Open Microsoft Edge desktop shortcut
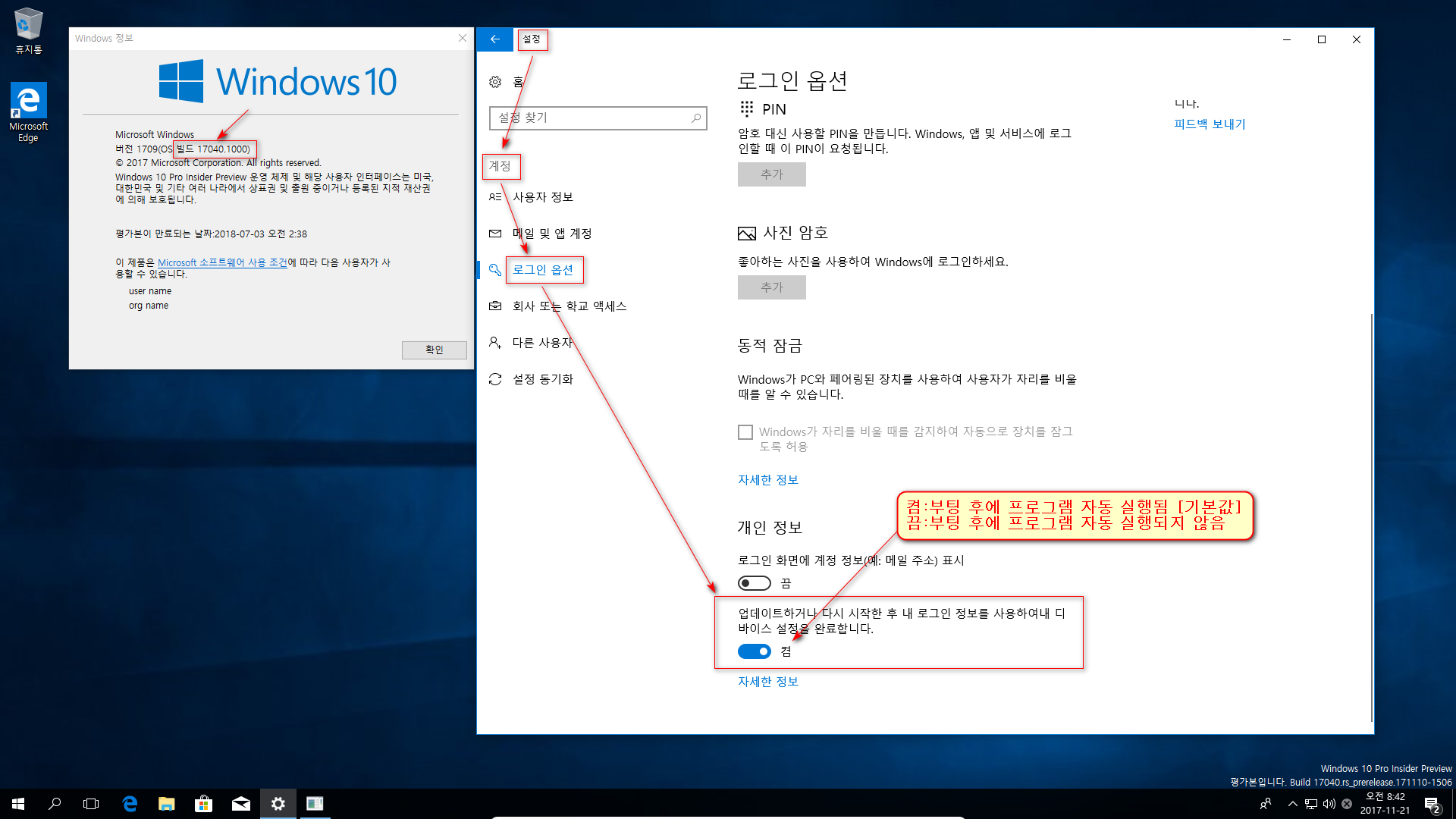Image resolution: width=1456 pixels, height=819 pixels. pyautogui.click(x=29, y=112)
